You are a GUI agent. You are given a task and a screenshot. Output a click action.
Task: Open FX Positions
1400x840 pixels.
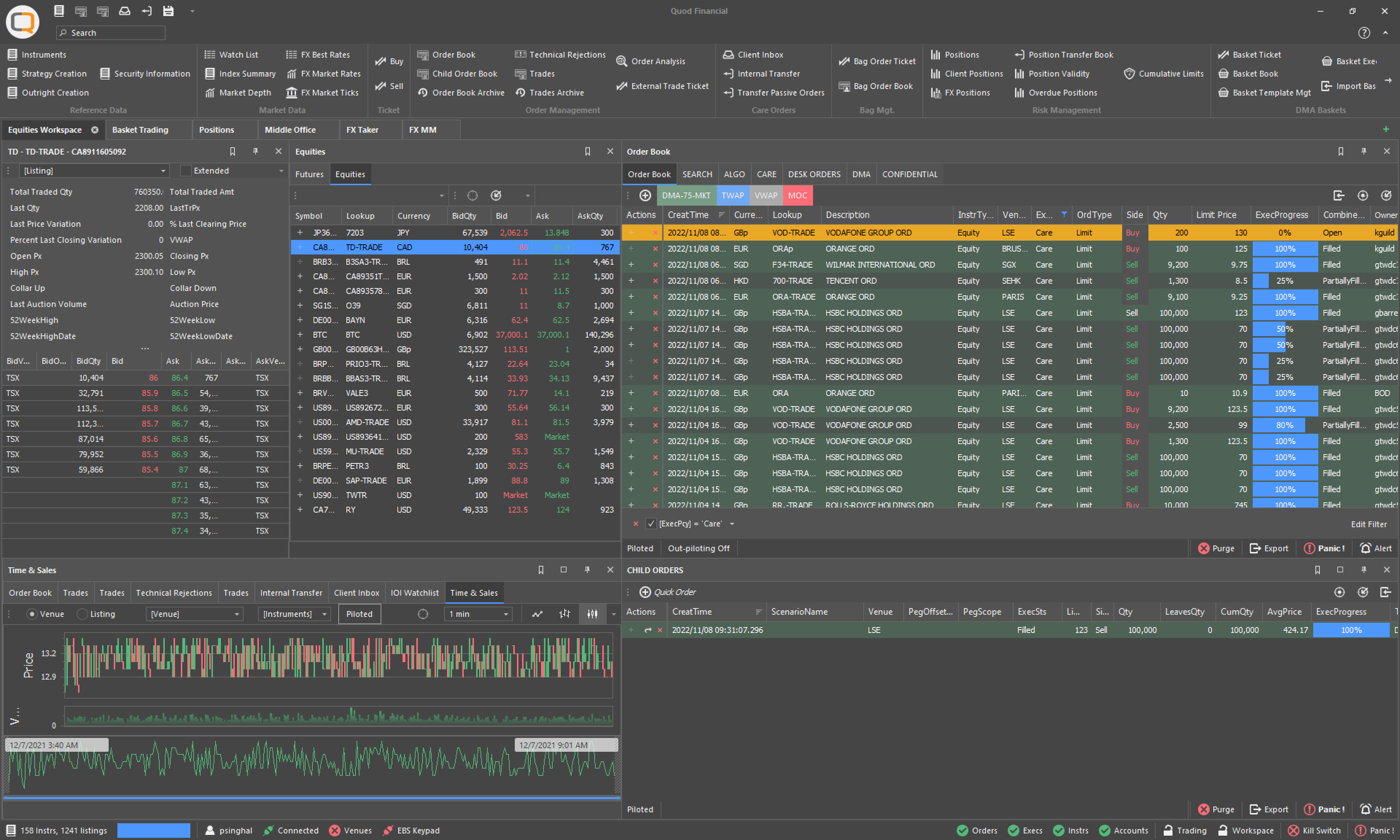960,92
